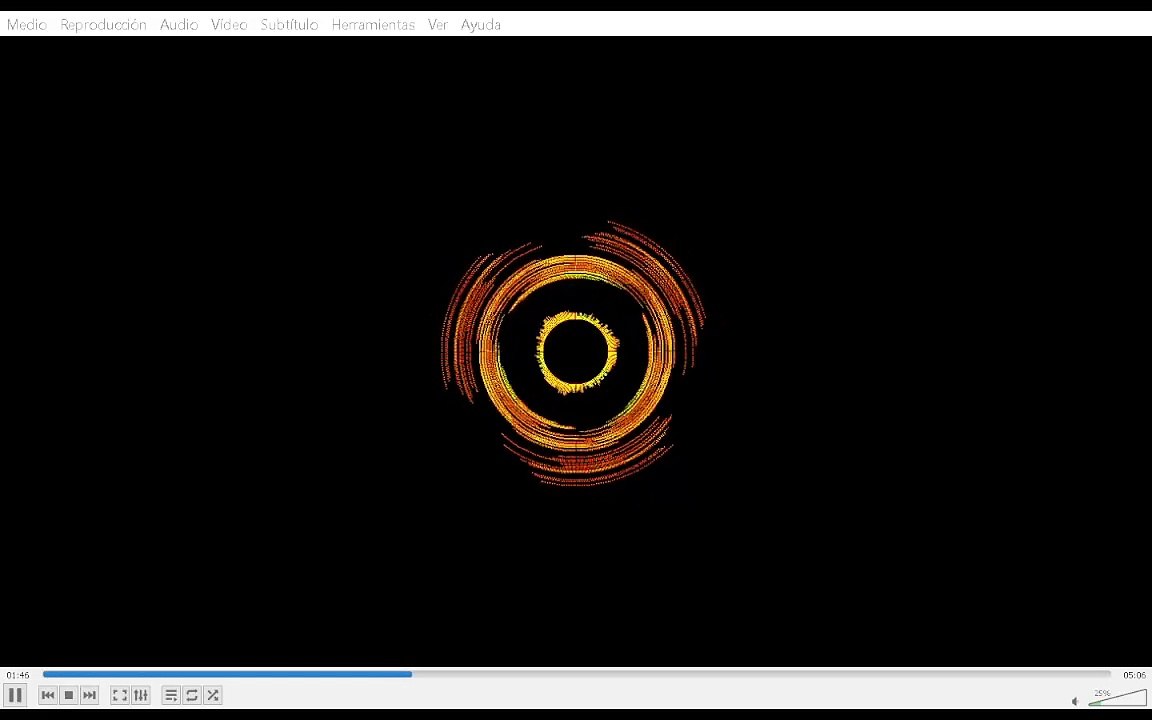1152x720 pixels.
Task: Click the elapsed time label 01:46
Action: coord(18,675)
